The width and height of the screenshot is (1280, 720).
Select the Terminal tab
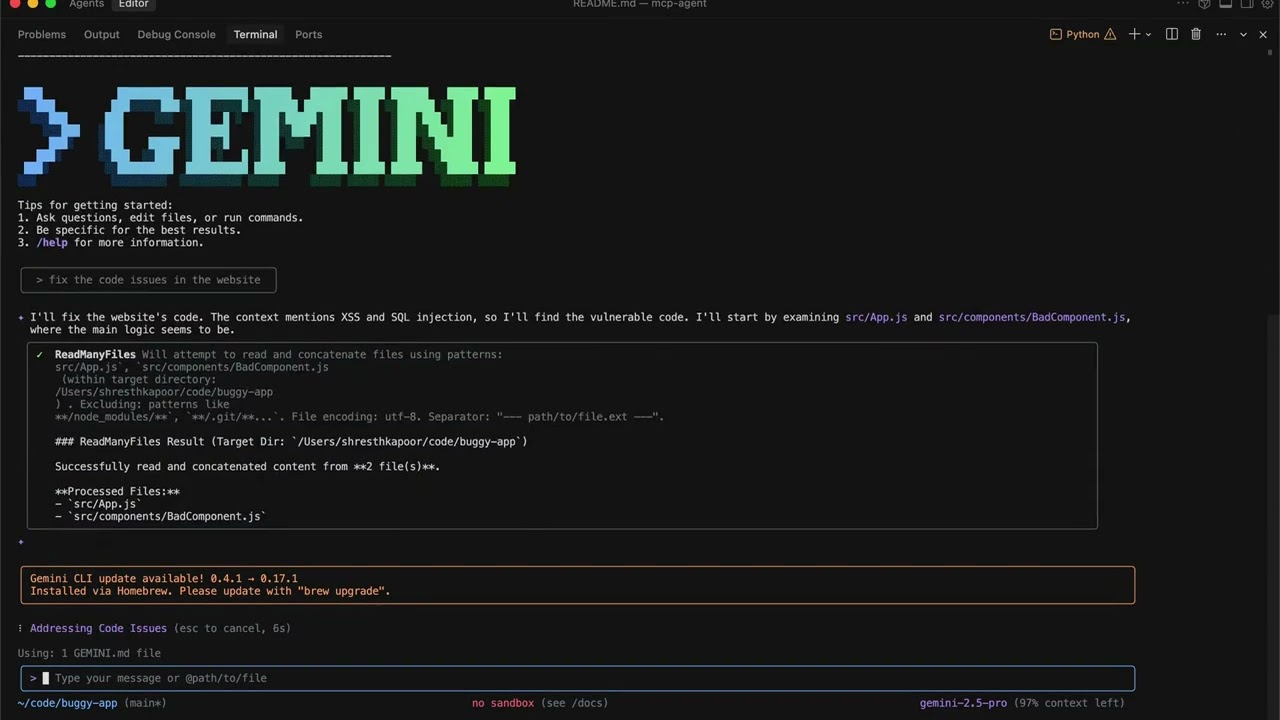(255, 34)
